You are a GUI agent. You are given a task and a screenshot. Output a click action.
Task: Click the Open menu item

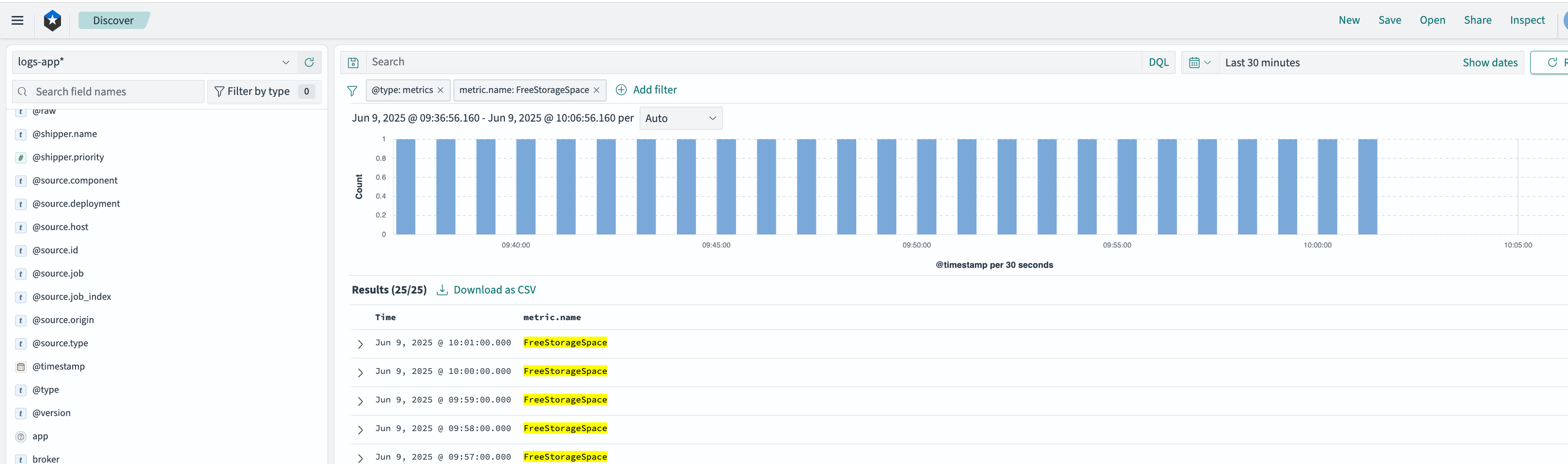click(1432, 20)
